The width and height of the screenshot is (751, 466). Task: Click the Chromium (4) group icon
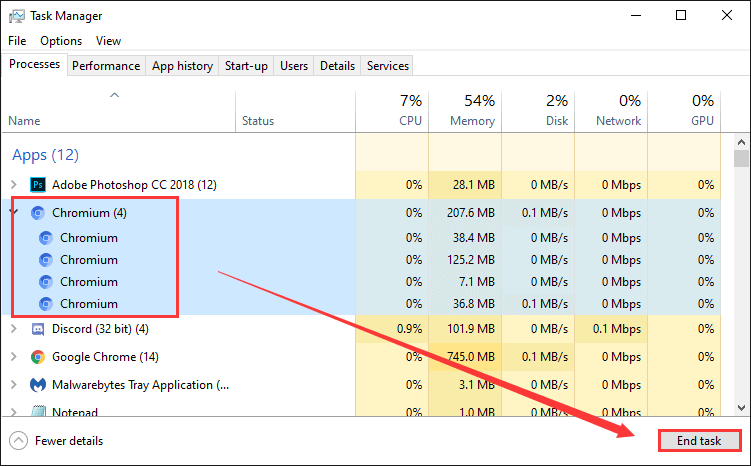(x=38, y=213)
